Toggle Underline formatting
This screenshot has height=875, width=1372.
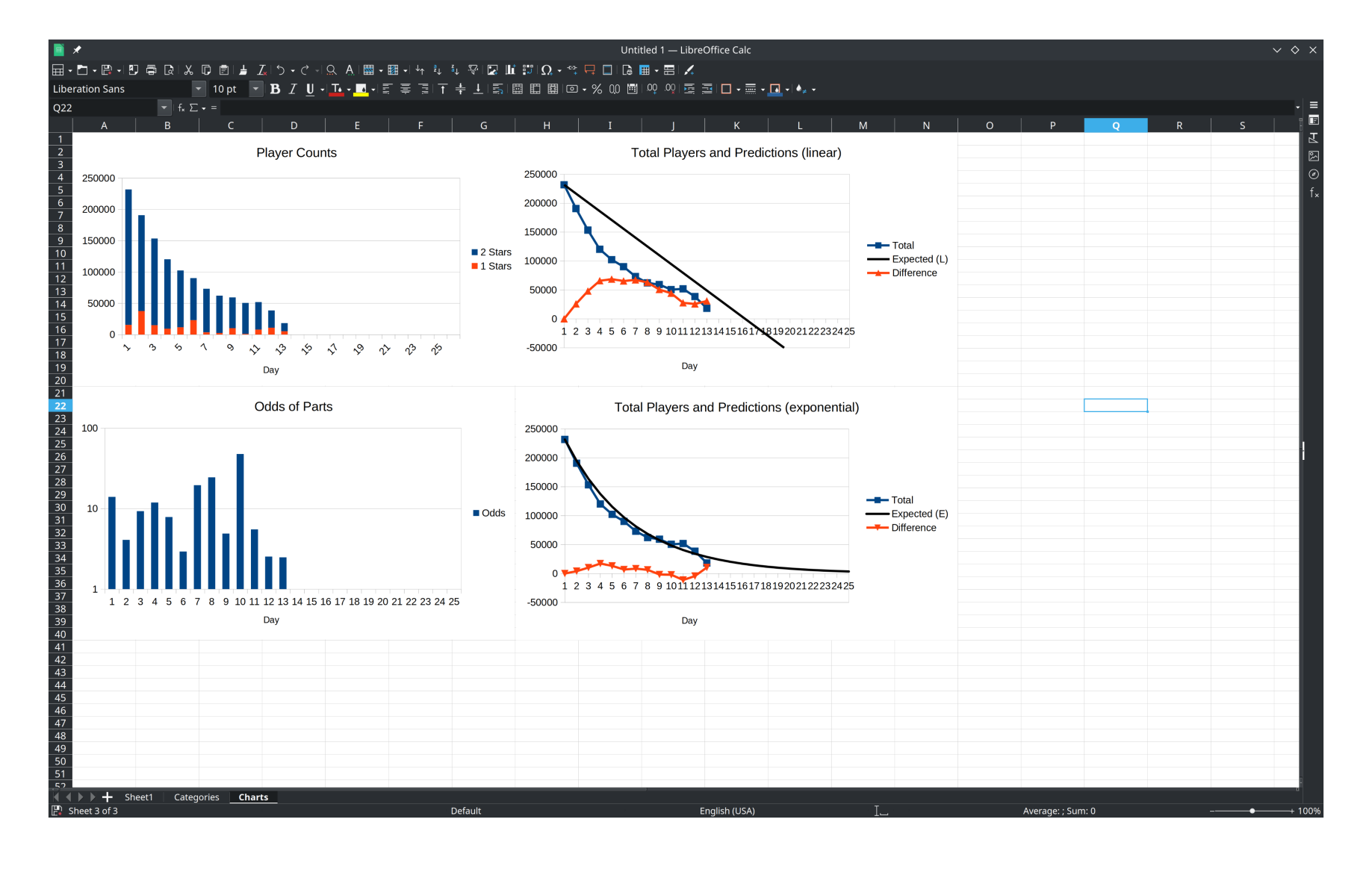310,89
